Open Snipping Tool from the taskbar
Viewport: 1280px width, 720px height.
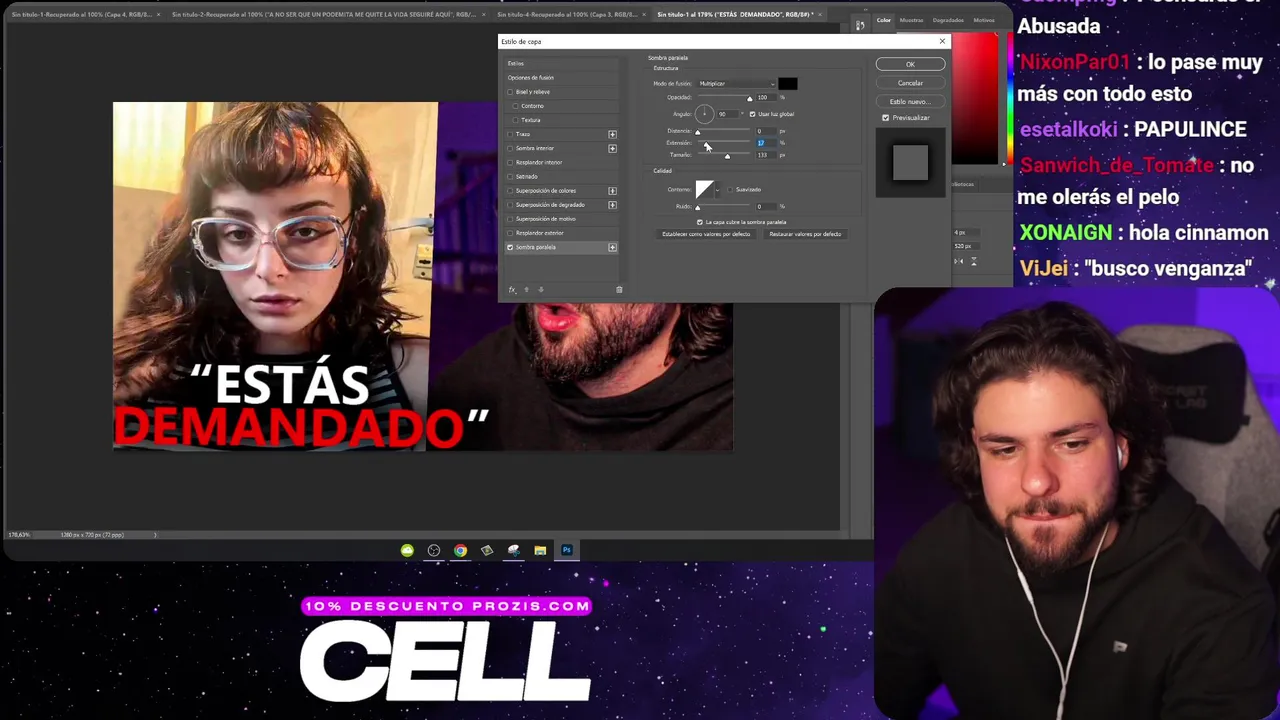coord(514,550)
